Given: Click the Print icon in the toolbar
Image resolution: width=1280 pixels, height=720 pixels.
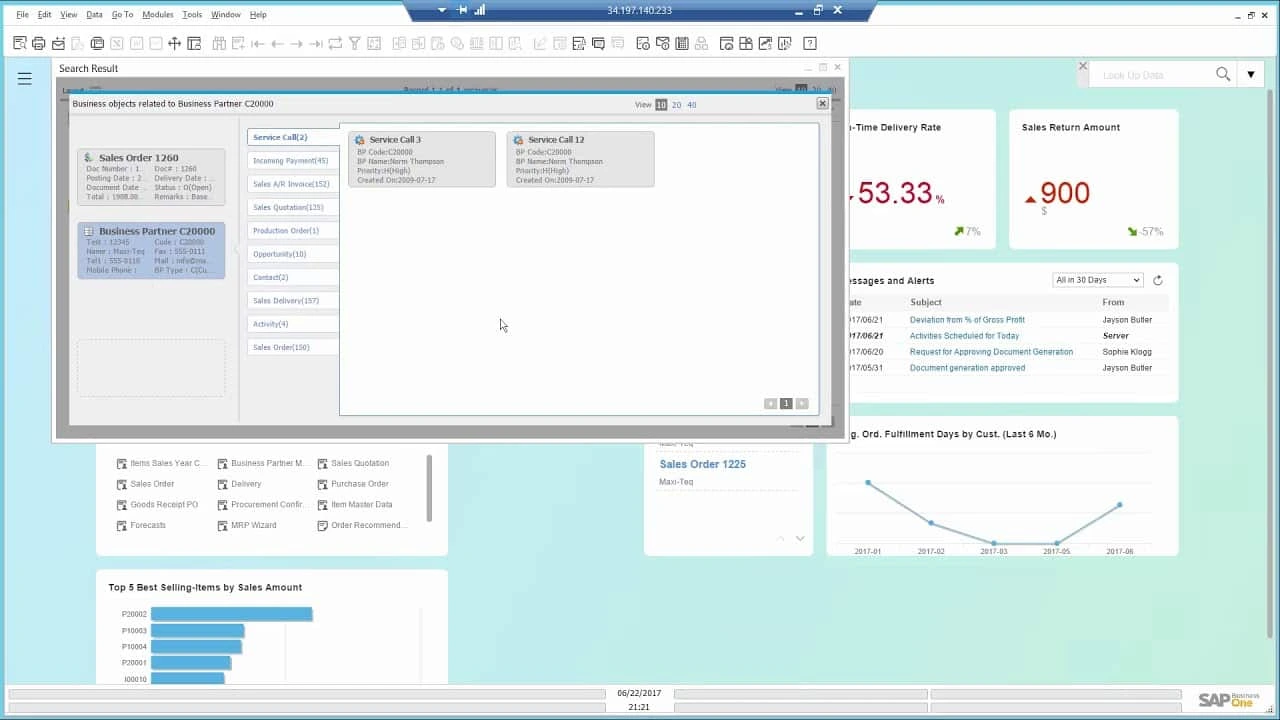Looking at the screenshot, I should 38,43.
